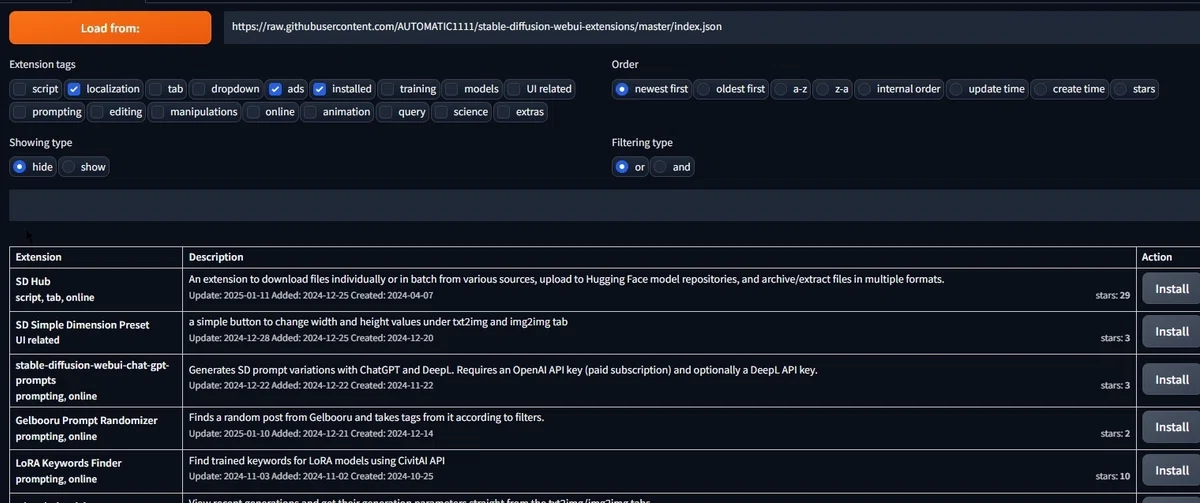Switch showing type to show
Image resolution: width=1200 pixels, height=503 pixels.
coord(69,167)
